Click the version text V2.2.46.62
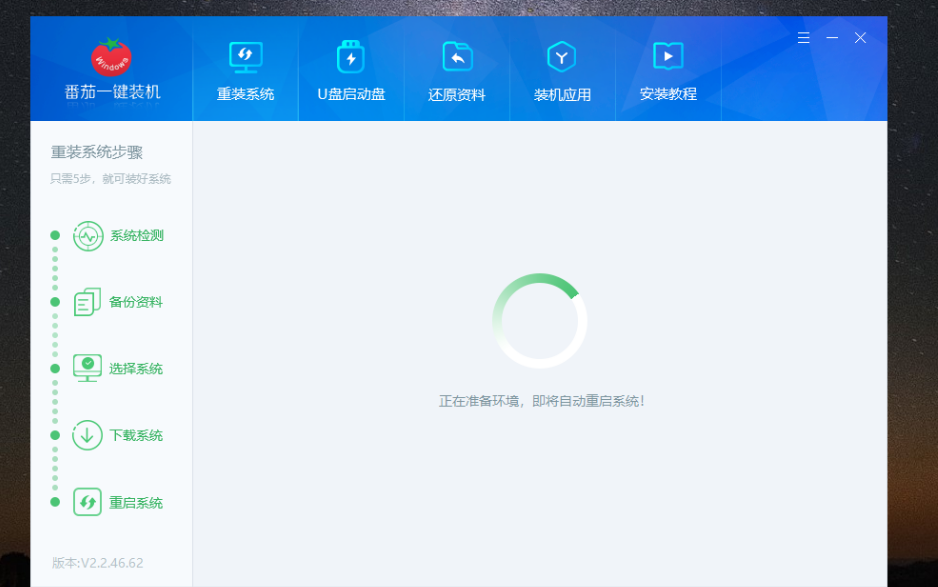This screenshot has height=587, width=938. point(98,563)
